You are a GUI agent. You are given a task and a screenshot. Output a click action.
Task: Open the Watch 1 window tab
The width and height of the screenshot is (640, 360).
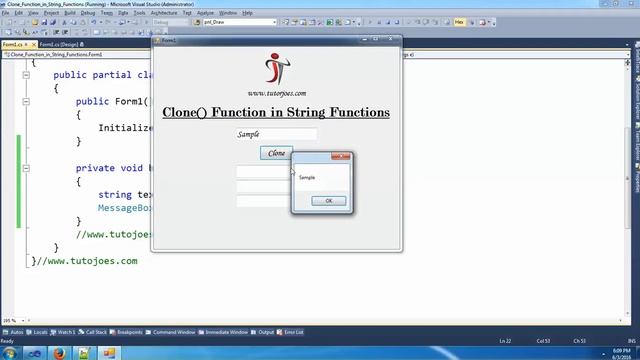coord(63,332)
